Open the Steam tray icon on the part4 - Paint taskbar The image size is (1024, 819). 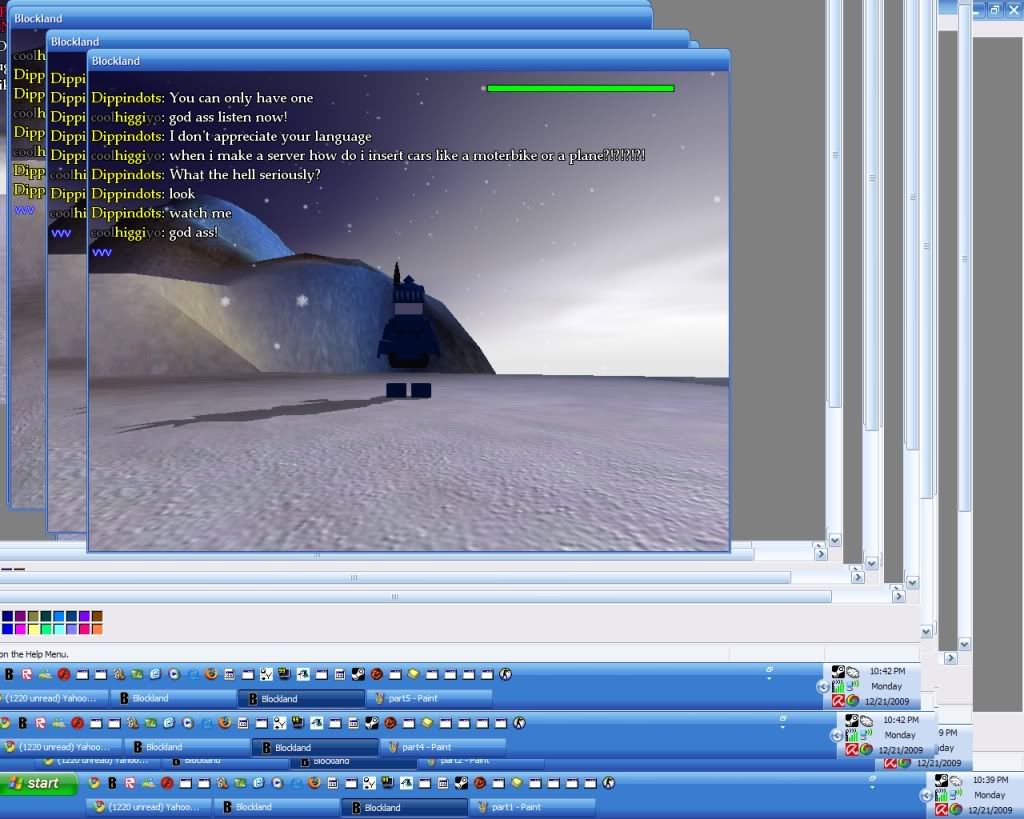click(852, 720)
